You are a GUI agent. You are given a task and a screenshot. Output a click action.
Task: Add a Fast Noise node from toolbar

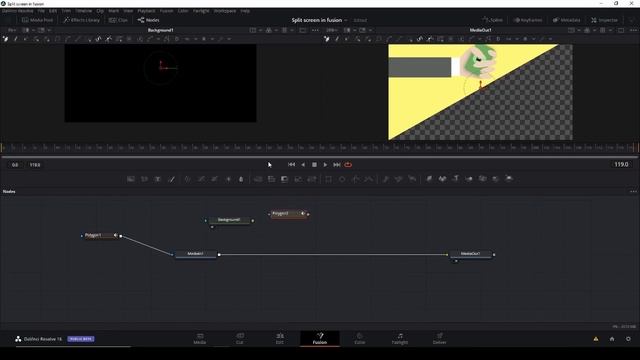point(144,179)
